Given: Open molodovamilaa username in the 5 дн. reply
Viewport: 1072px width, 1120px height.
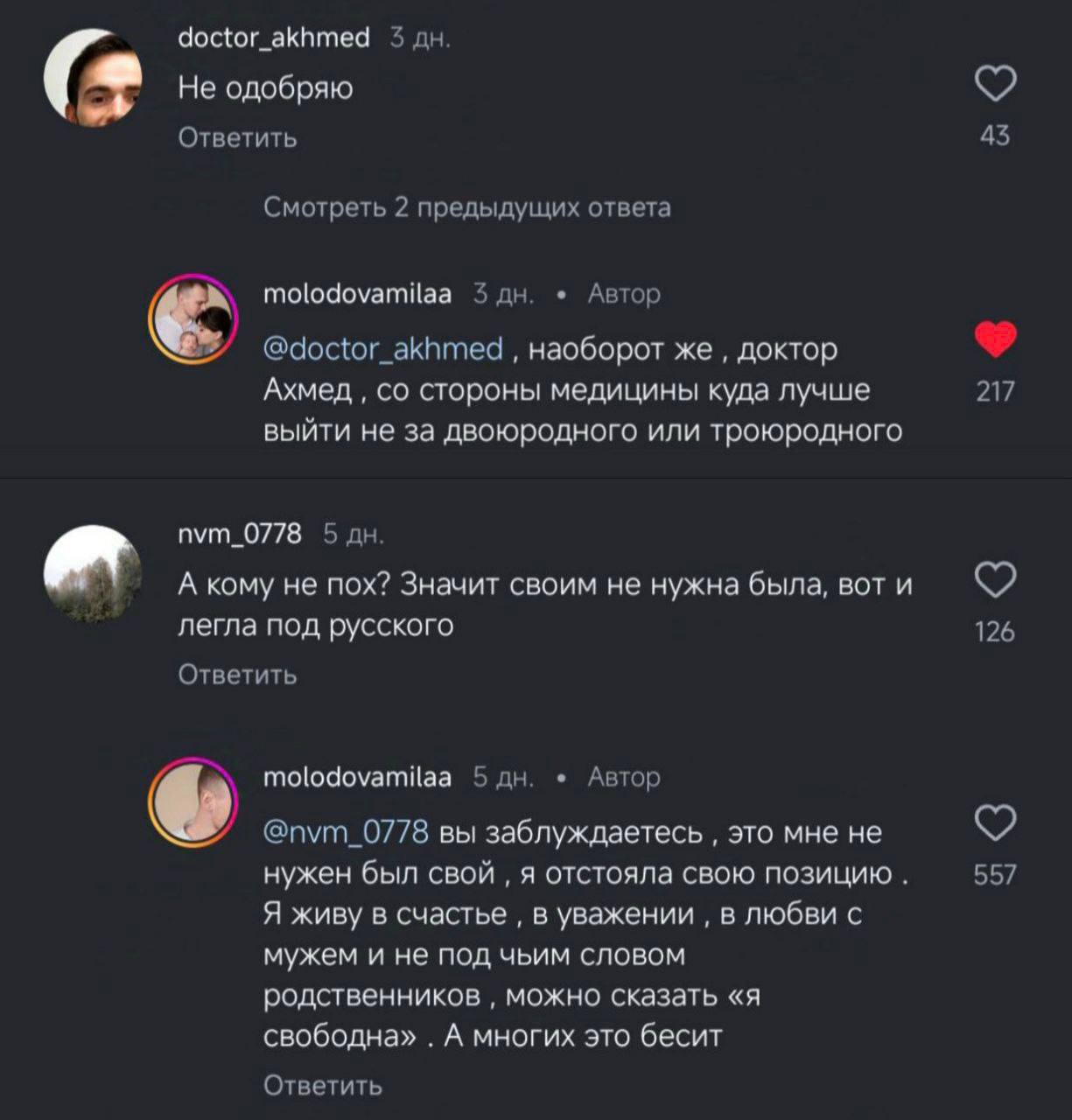Looking at the screenshot, I should click(357, 777).
